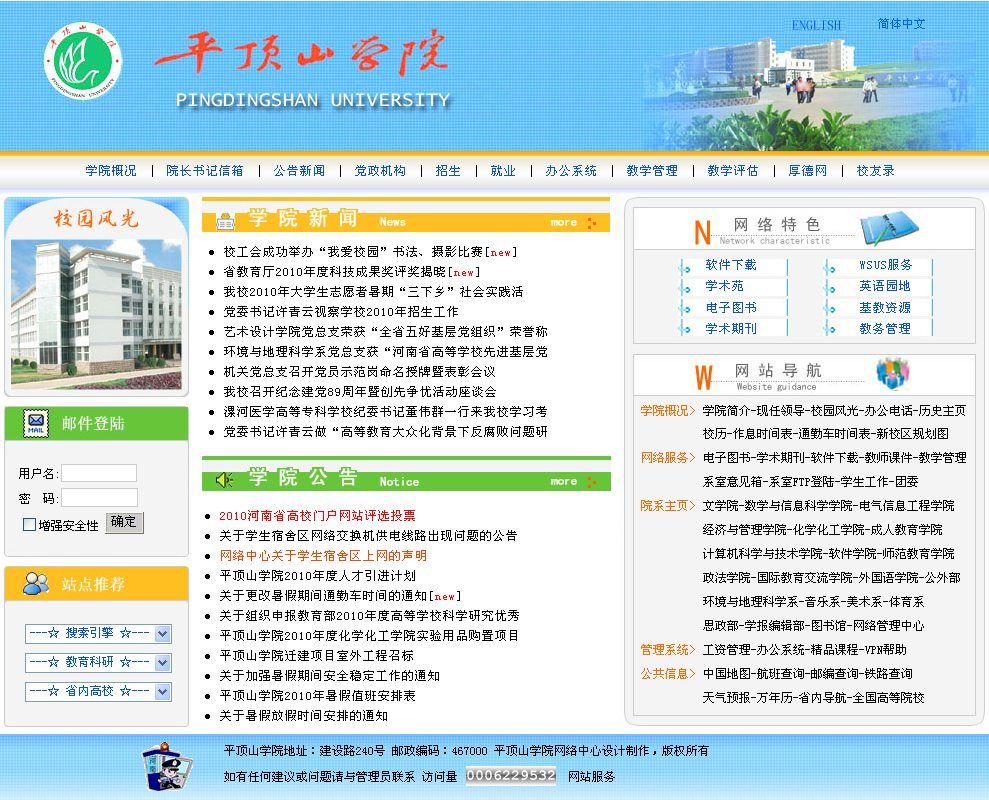Screen dimensions: 989x800
Task: Select 招生 from the navigation bar
Action: coord(448,171)
